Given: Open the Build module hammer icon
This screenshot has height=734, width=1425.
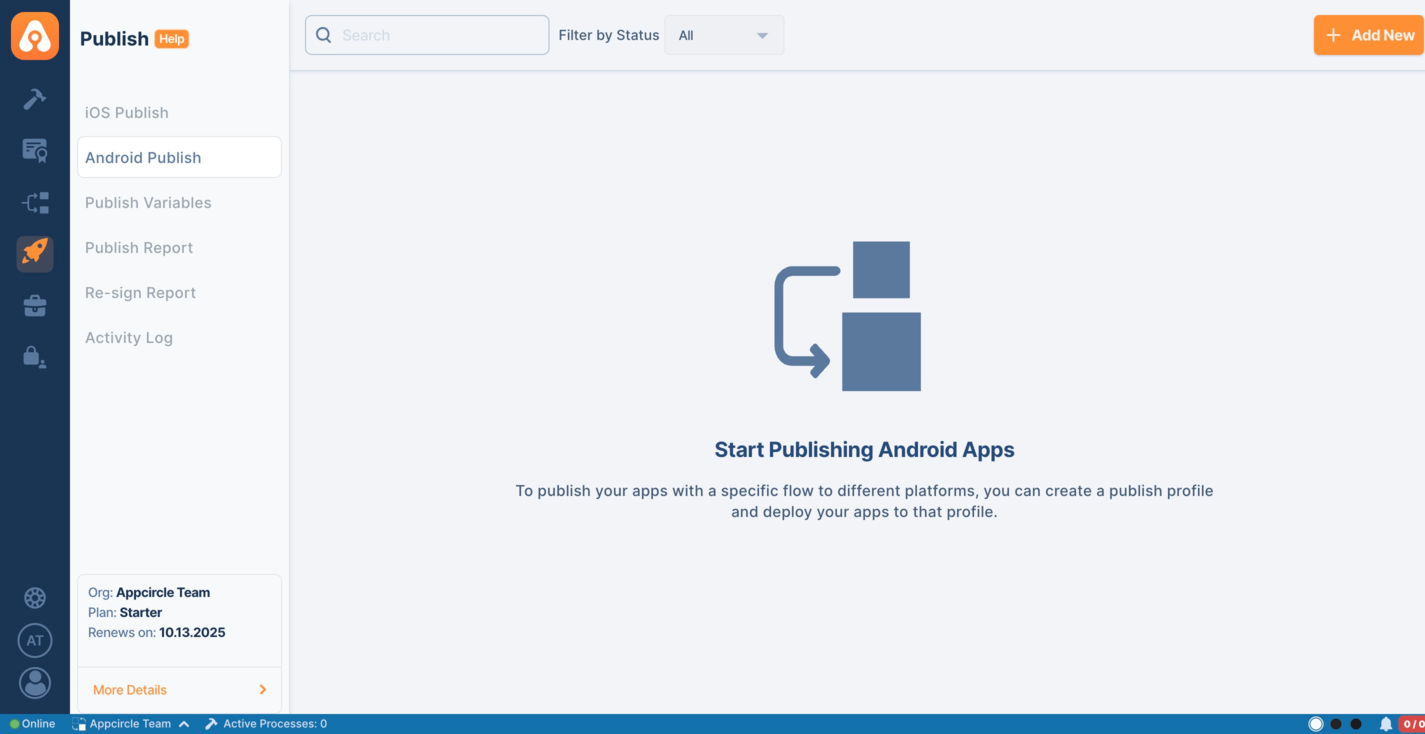Looking at the screenshot, I should [35, 98].
